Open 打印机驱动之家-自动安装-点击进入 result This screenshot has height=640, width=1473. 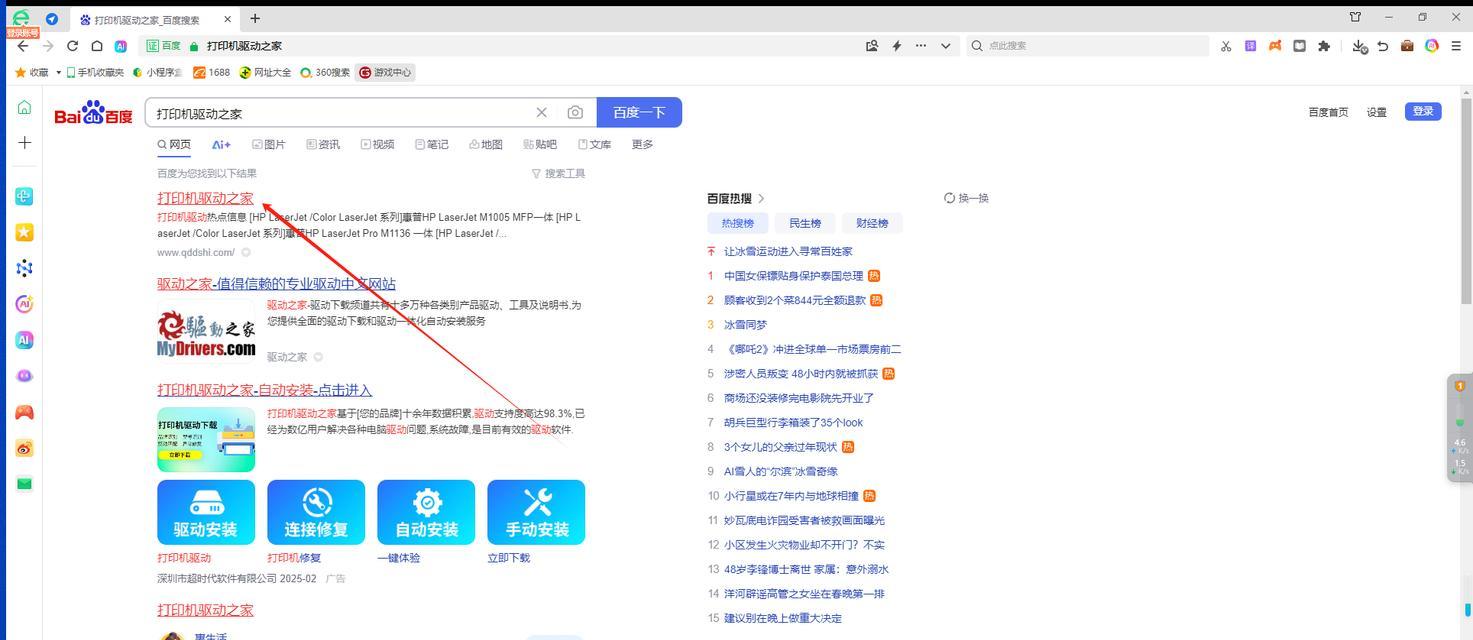(x=264, y=390)
